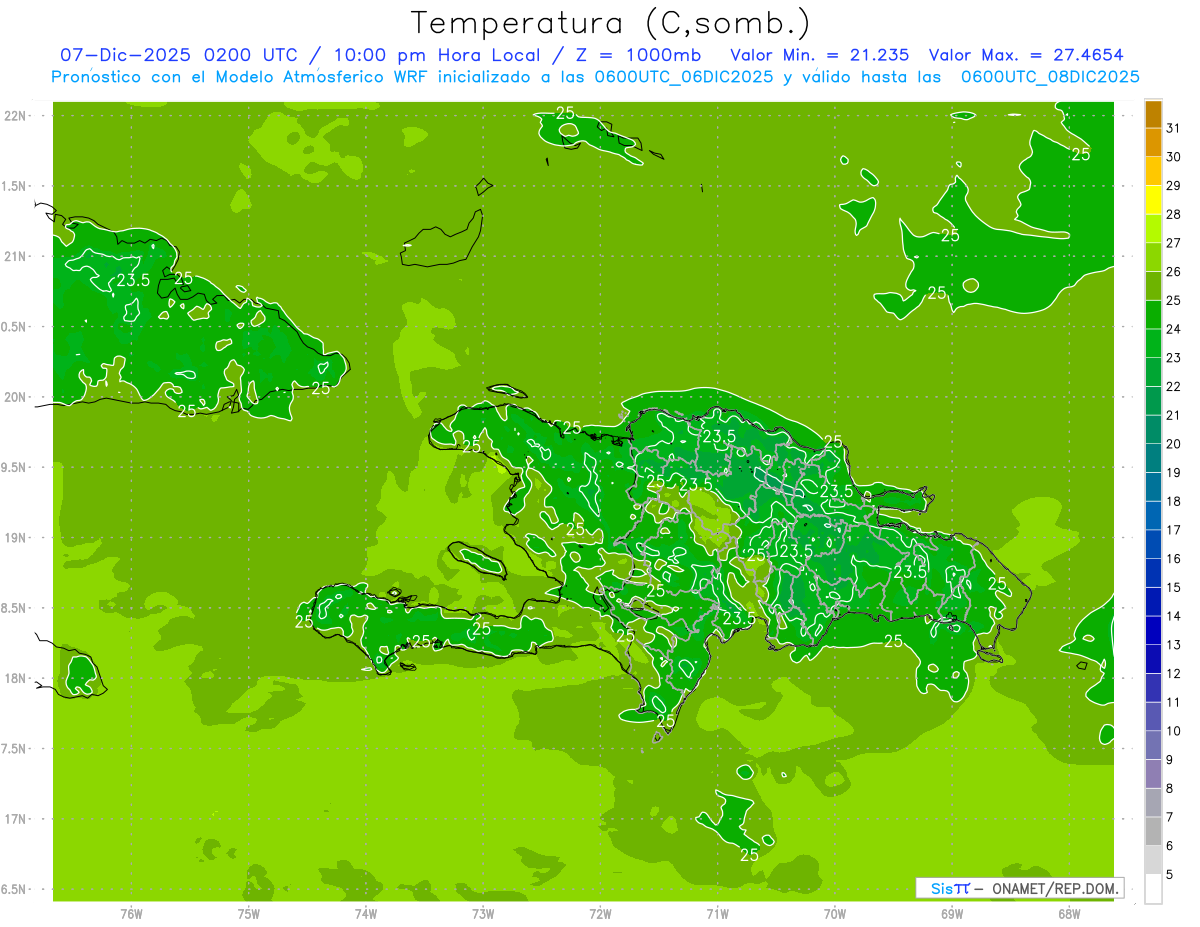This screenshot has width=1200, height=927.
Task: Click the '70W' longitude label
Action: coord(835,913)
